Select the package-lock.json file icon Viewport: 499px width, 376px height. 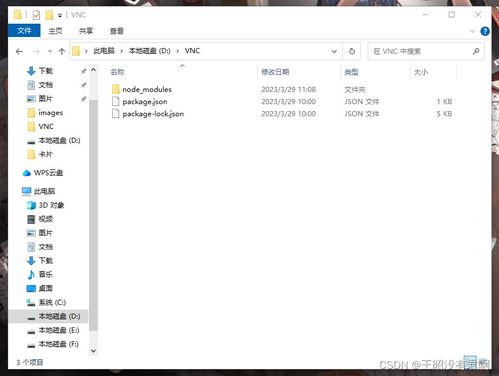[x=116, y=114]
